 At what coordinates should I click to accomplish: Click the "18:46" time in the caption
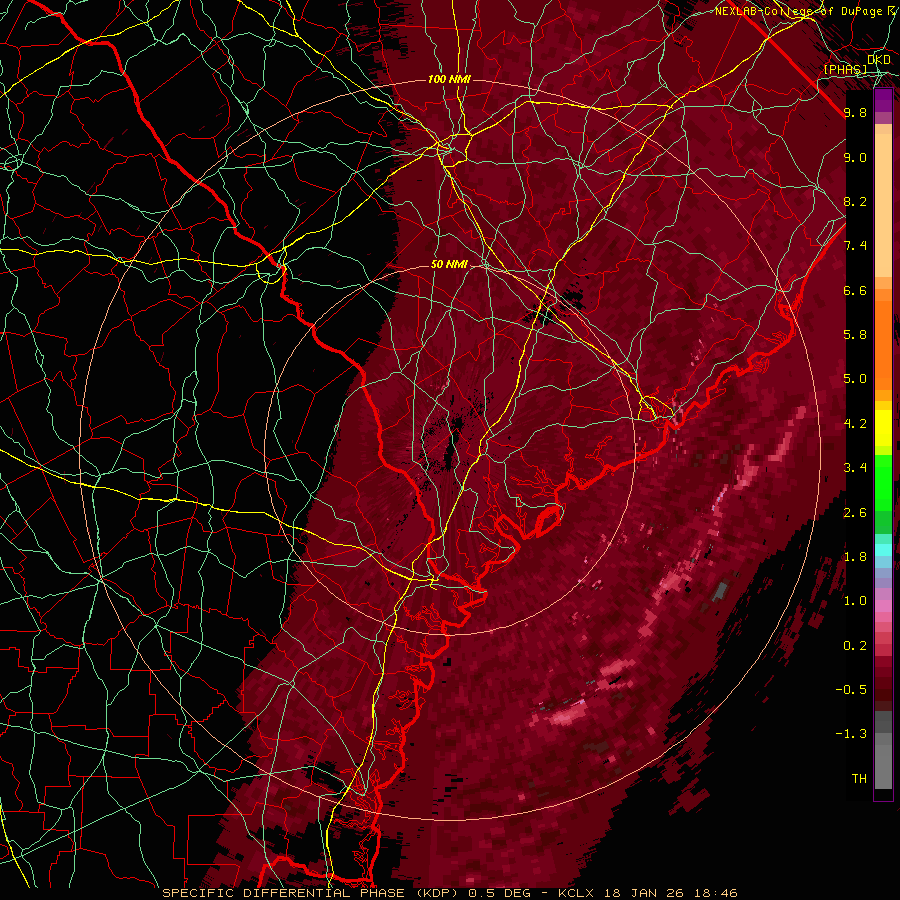click(717, 893)
